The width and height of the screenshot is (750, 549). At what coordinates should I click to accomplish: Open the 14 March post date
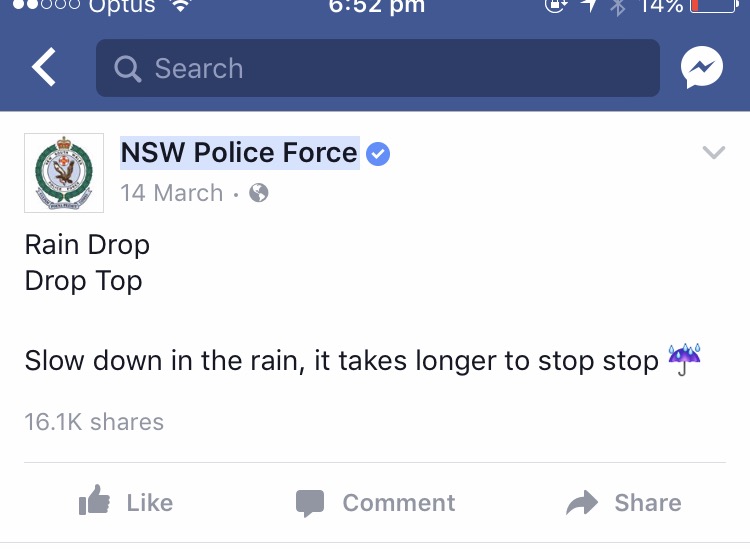coord(172,193)
